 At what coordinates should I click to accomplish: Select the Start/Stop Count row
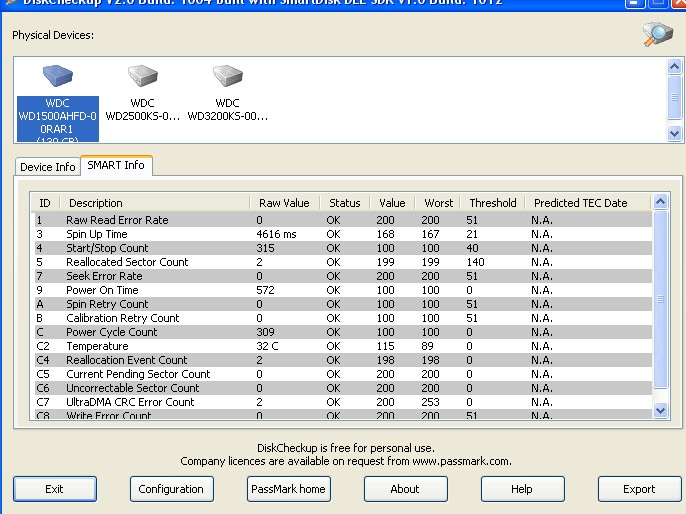coord(343,248)
